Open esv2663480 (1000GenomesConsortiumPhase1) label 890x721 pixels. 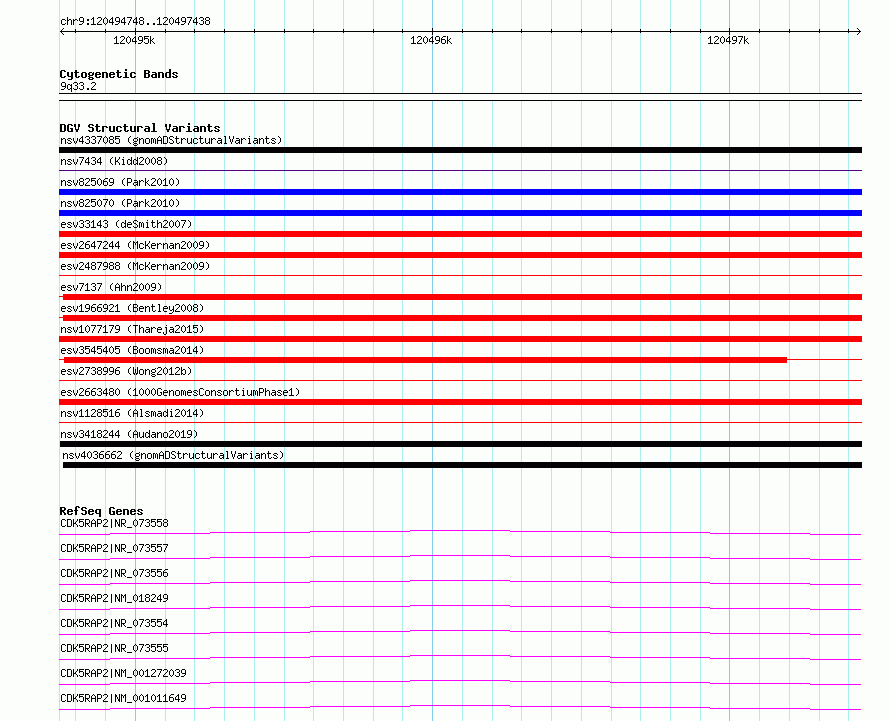(x=180, y=392)
